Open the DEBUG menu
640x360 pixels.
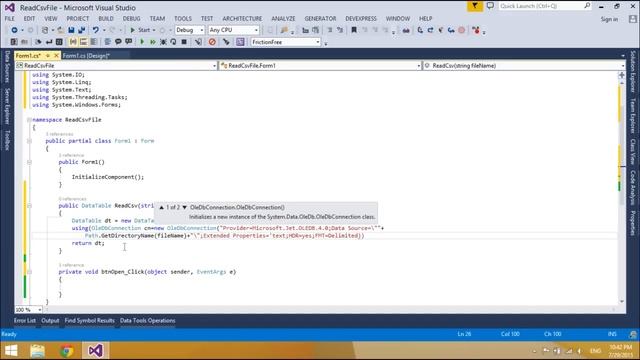coord(131,19)
